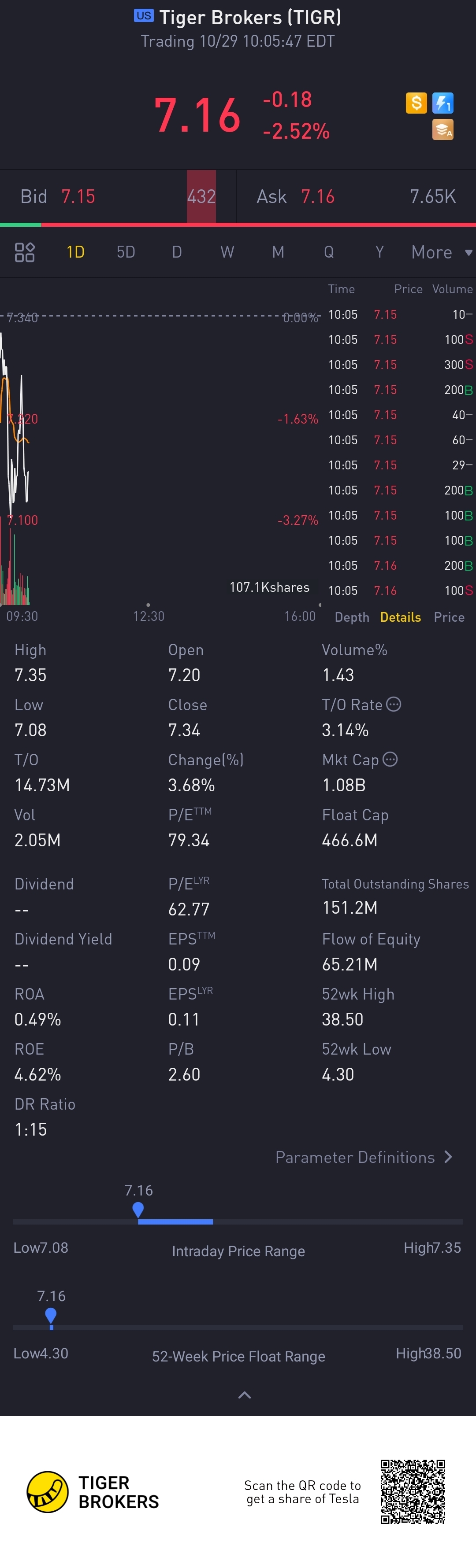The image size is (476, 1568).
Task: Tap the orange stacked layers icon
Action: (443, 129)
